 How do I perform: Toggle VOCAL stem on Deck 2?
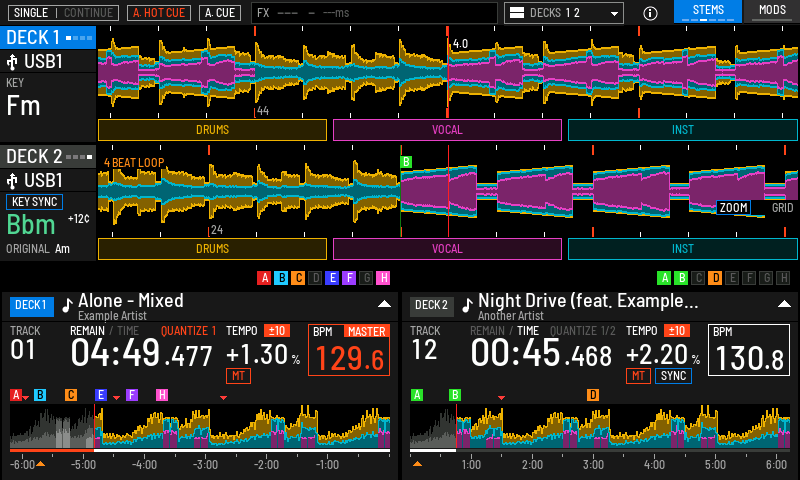coord(447,249)
